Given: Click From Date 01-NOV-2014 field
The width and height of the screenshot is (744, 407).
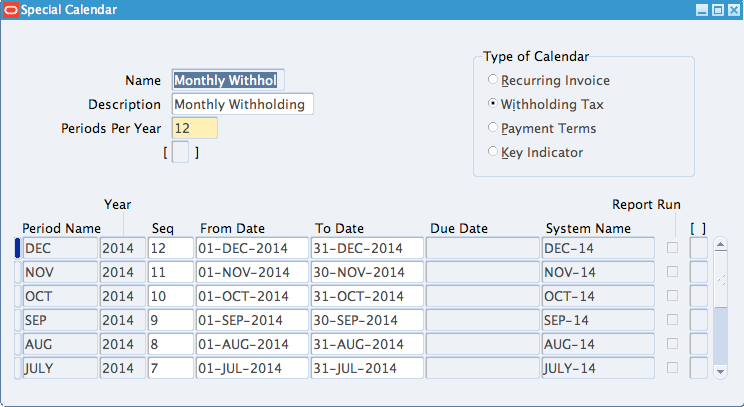Looking at the screenshot, I should (252, 272).
